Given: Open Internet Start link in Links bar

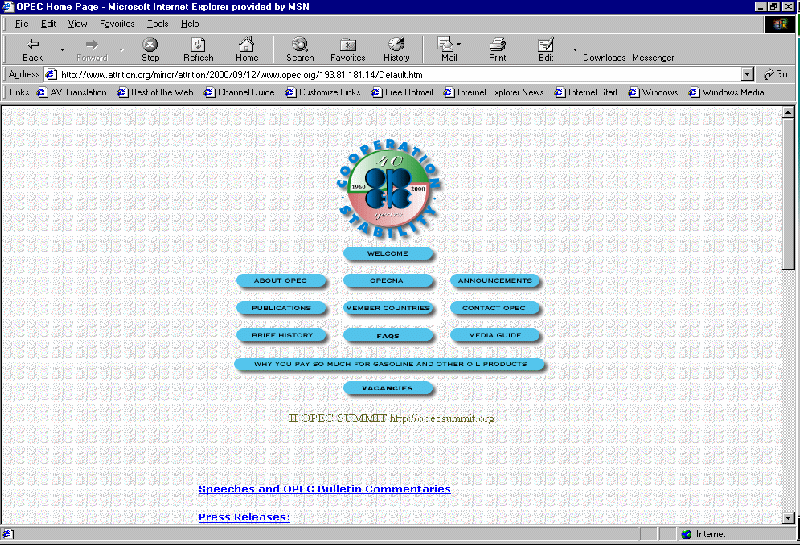Looking at the screenshot, I should coord(586,92).
